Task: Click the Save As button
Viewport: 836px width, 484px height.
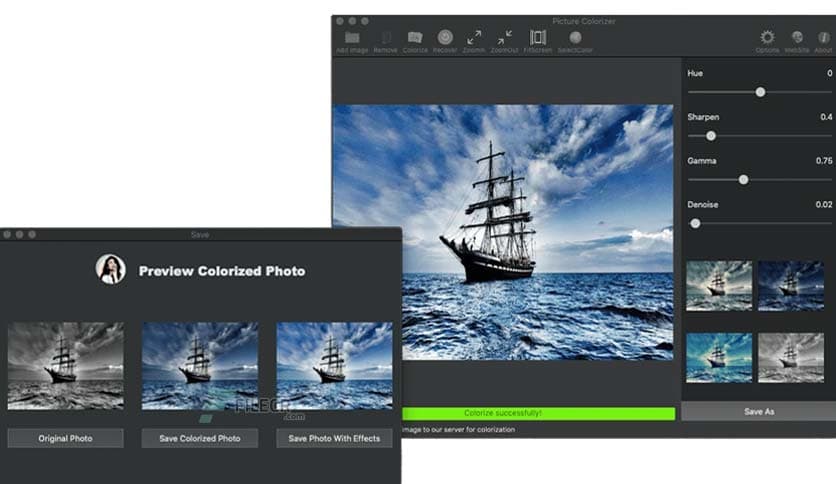Action: pos(759,412)
